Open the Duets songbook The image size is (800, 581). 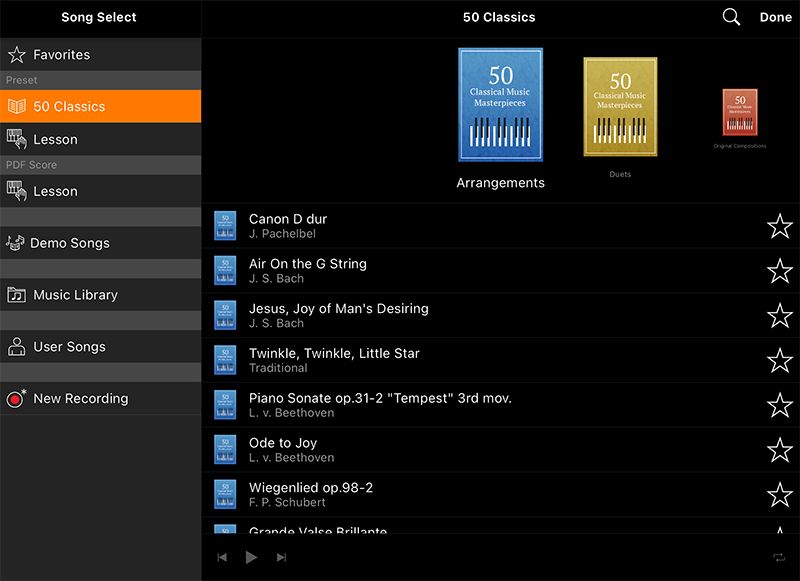(620, 110)
